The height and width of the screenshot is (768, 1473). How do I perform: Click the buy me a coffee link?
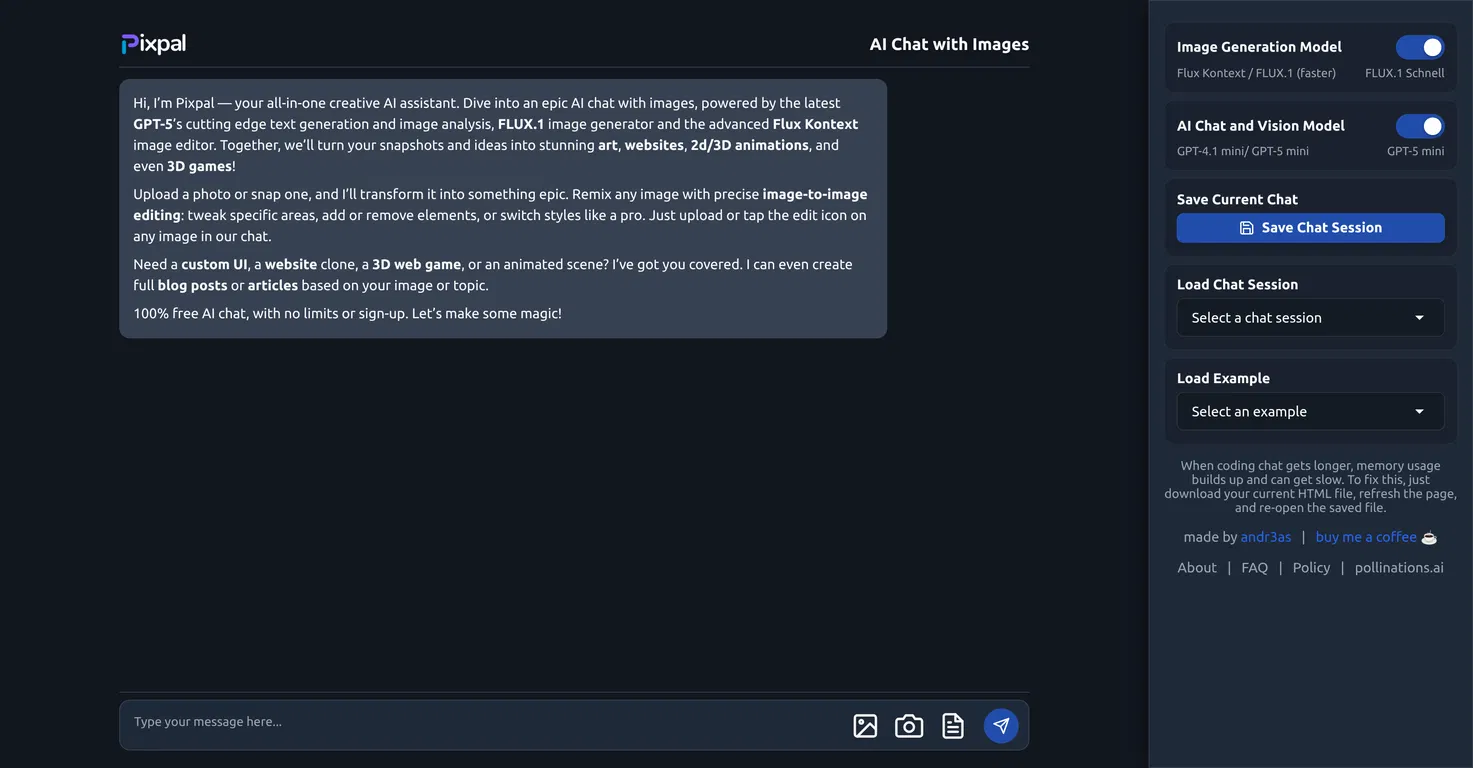pyautogui.click(x=1366, y=538)
